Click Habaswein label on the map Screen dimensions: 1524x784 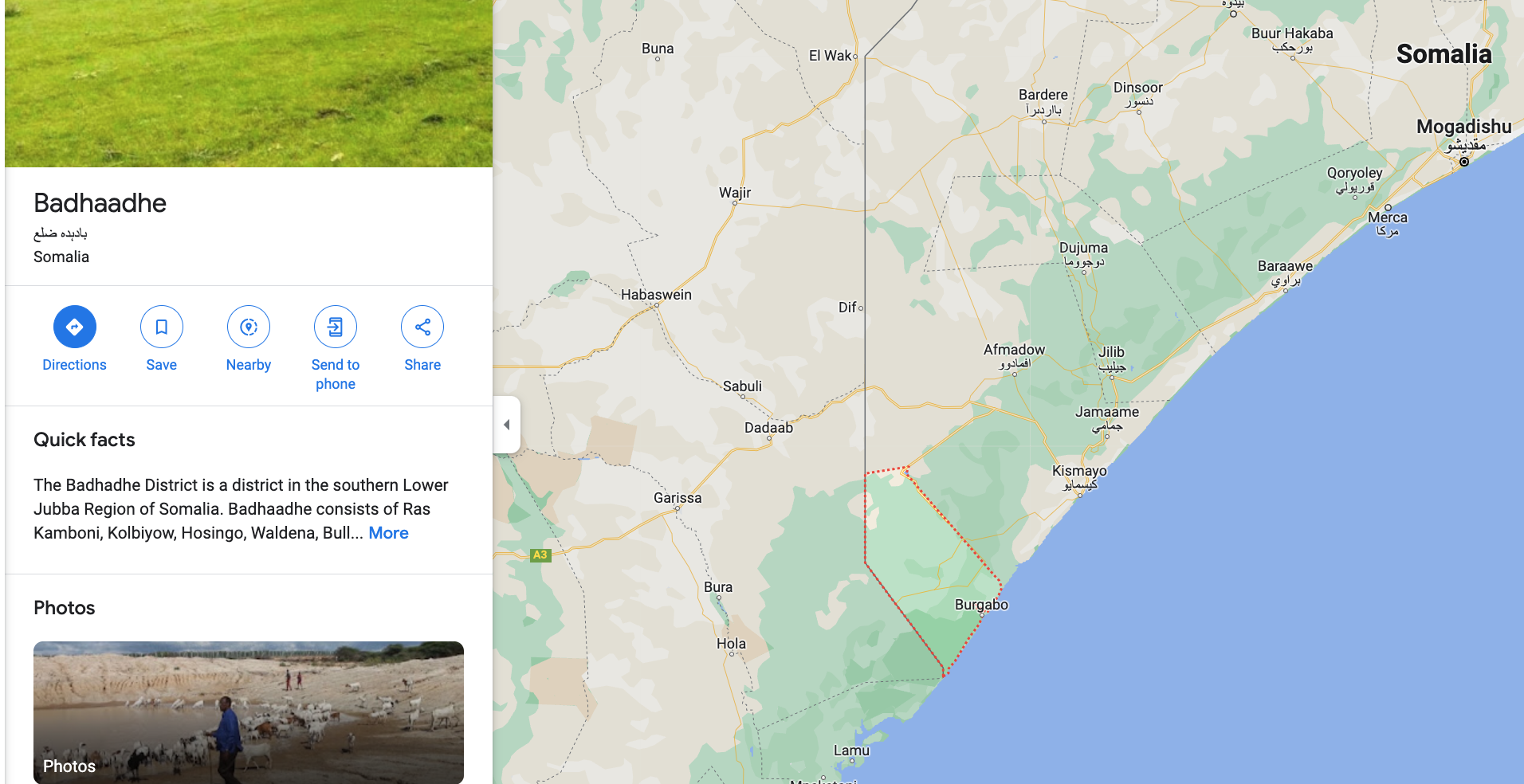pyautogui.click(x=656, y=295)
